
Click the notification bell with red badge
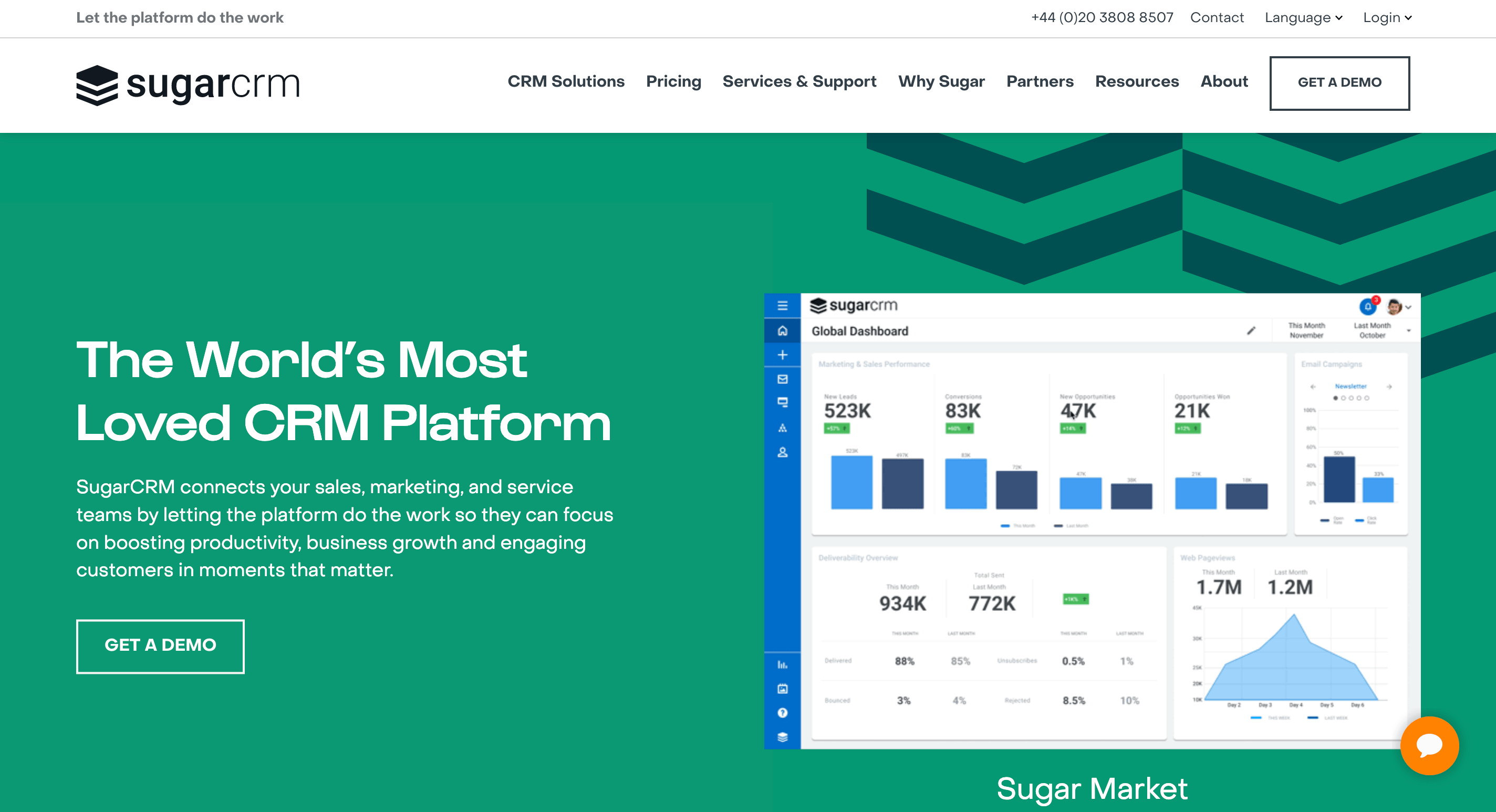coord(1368,306)
